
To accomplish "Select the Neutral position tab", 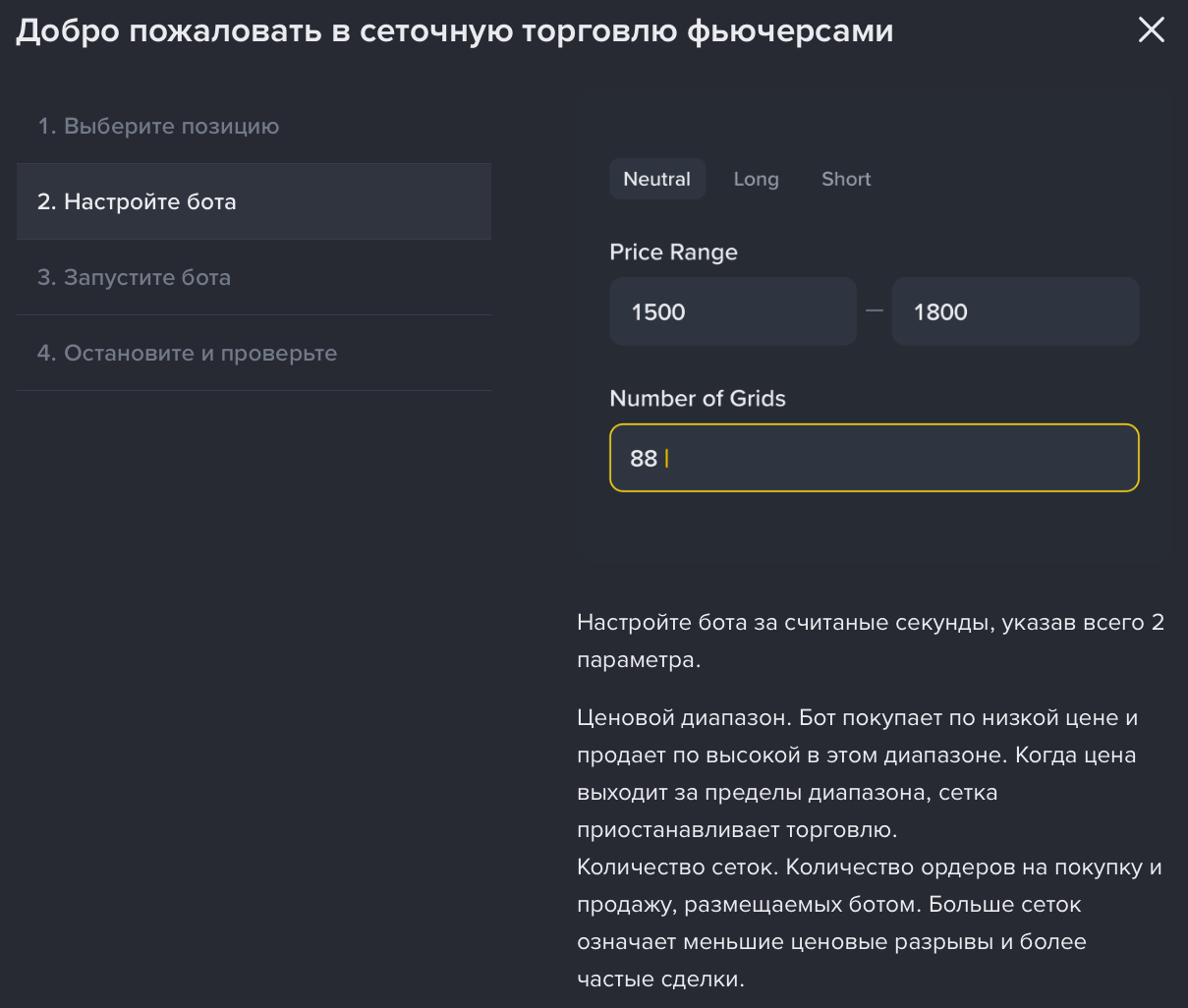I will (656, 179).
